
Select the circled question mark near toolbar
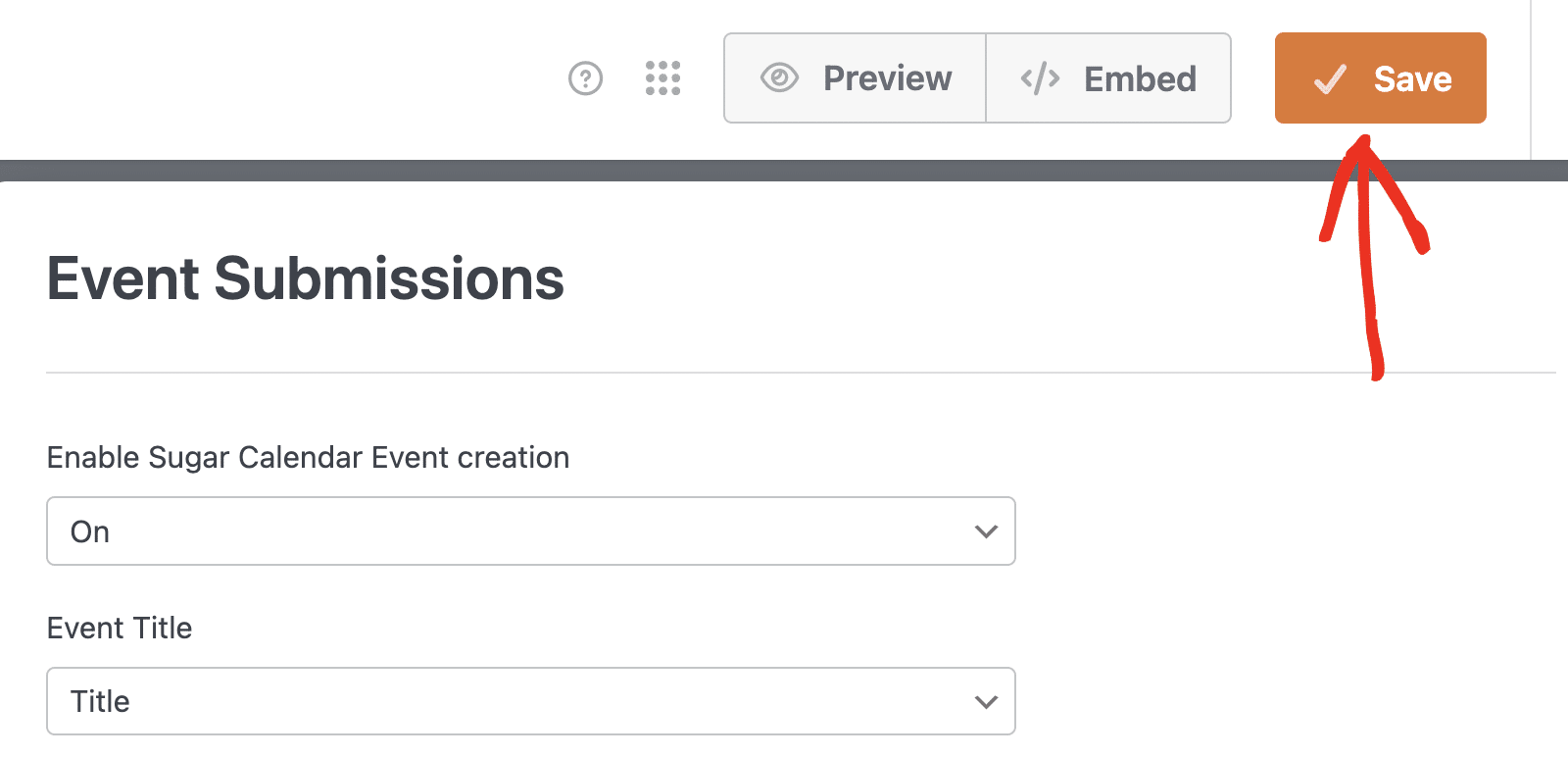click(586, 78)
